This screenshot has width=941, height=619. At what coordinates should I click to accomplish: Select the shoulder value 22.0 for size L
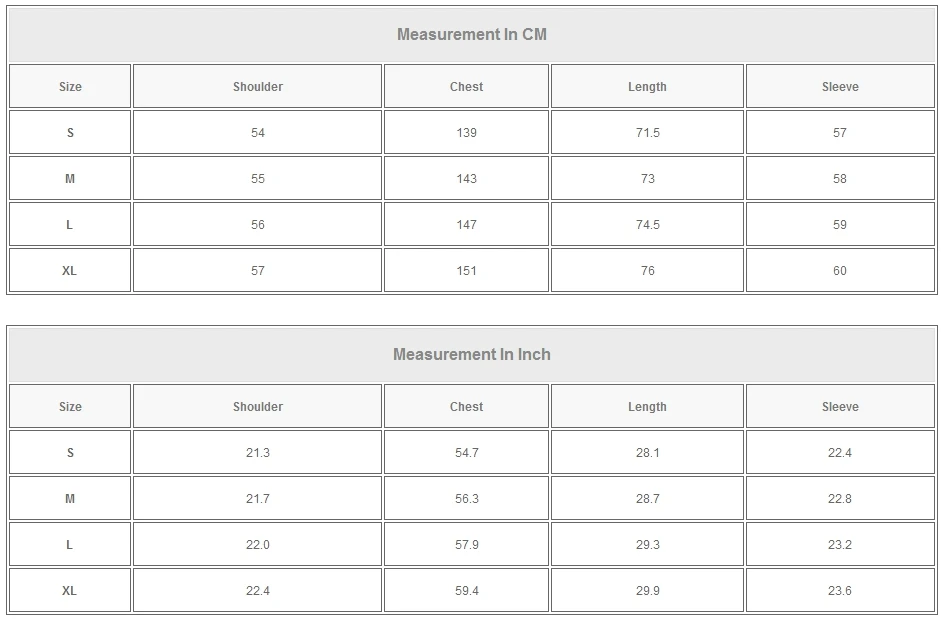[258, 545]
